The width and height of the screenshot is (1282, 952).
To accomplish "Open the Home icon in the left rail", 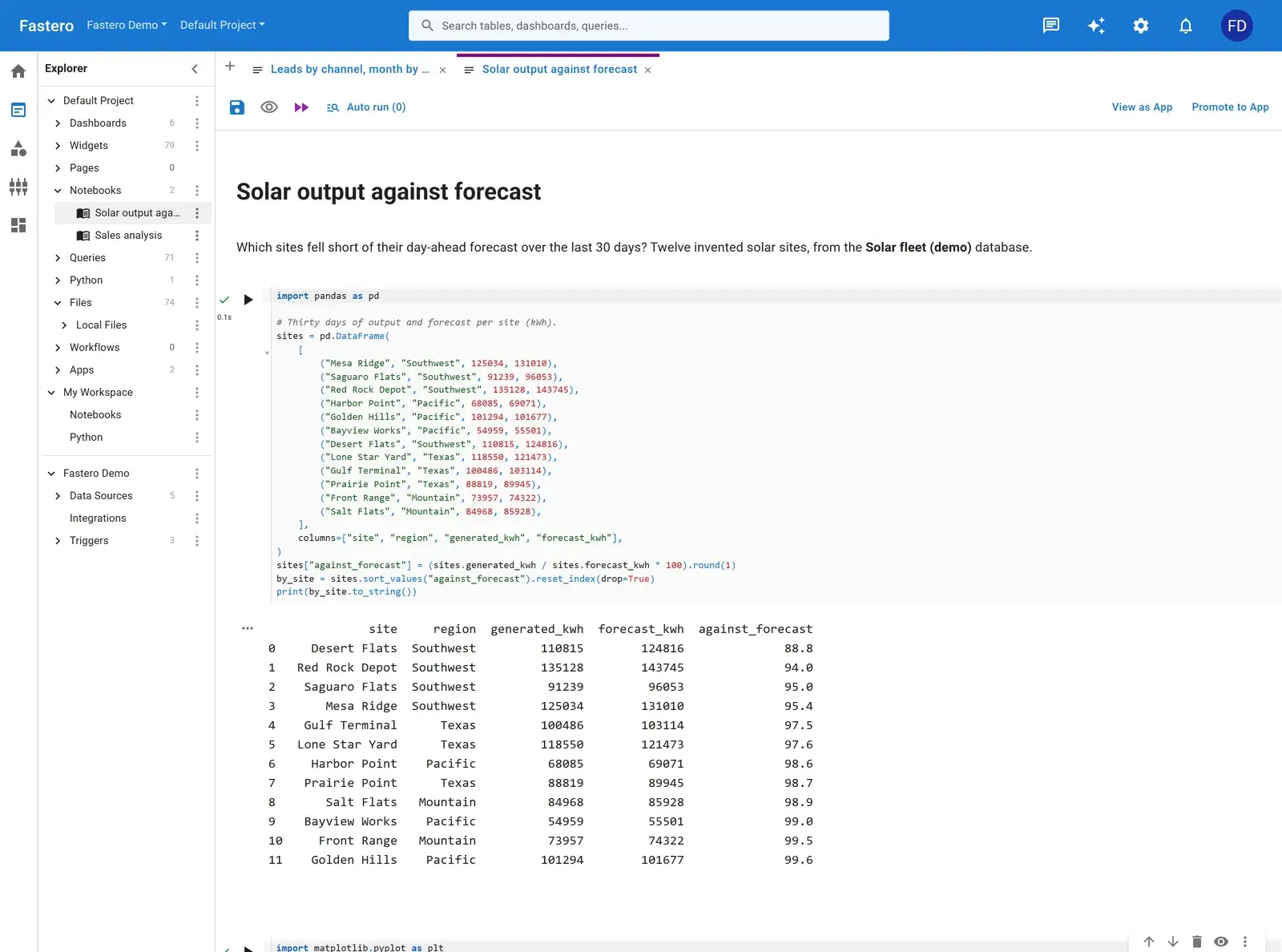I will [x=18, y=71].
